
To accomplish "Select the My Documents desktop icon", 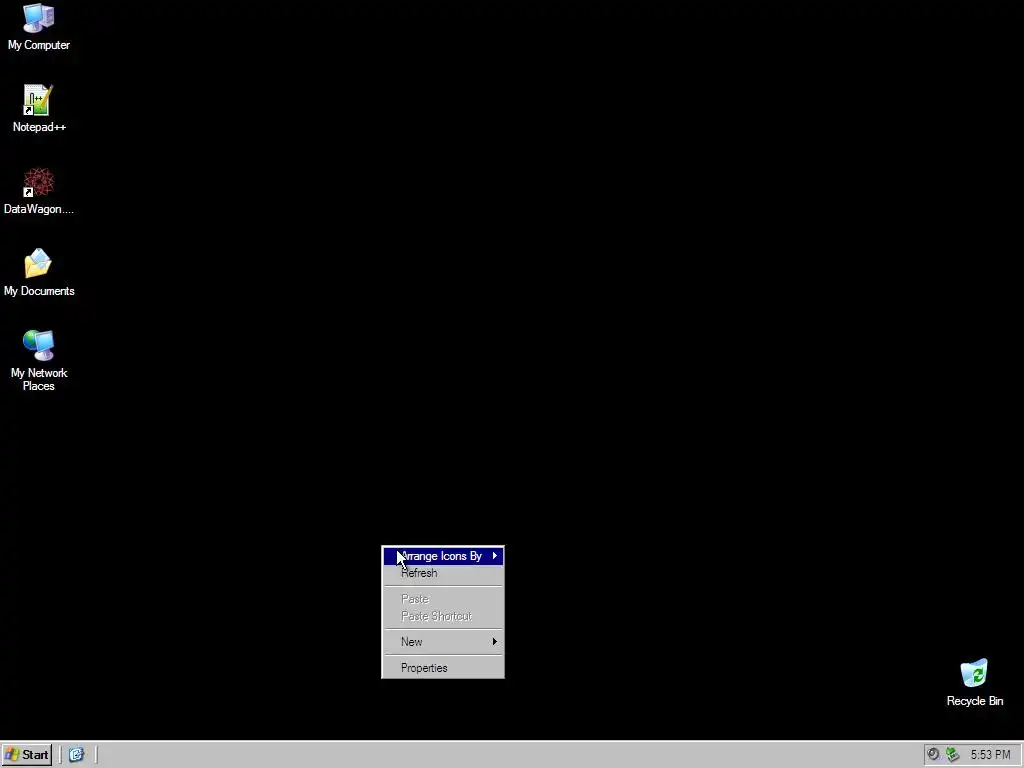I will pyautogui.click(x=38, y=264).
